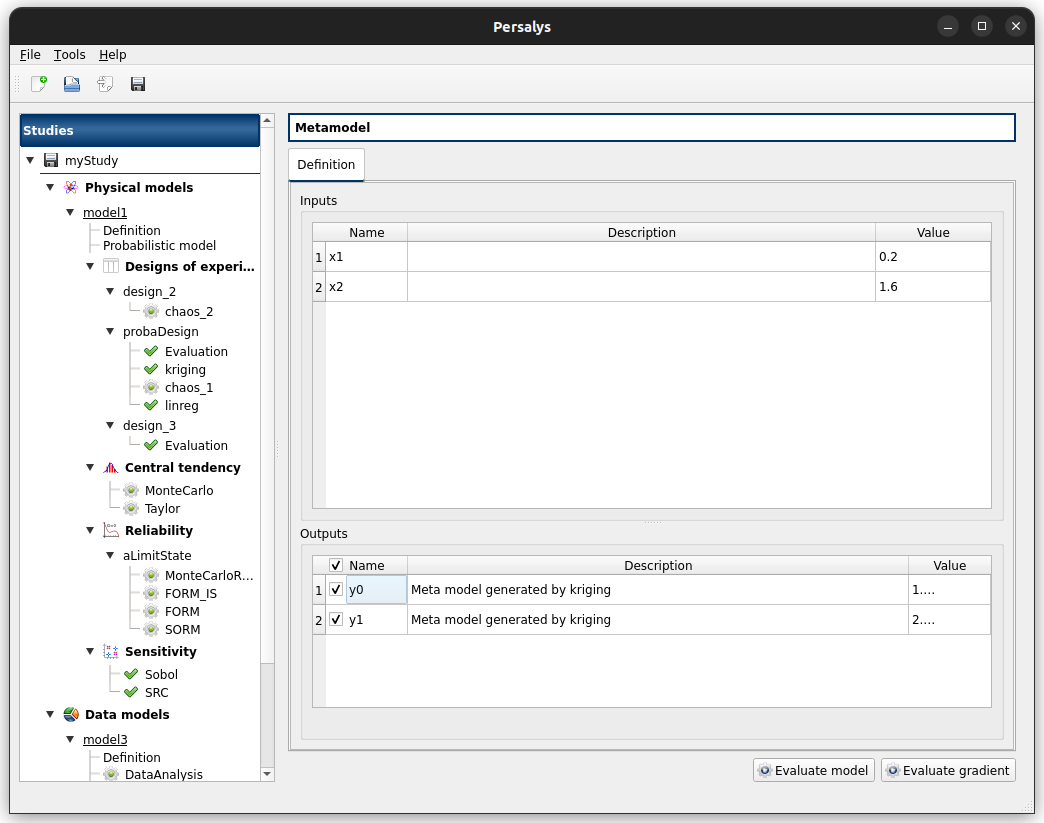Open the Tools menu

point(69,55)
